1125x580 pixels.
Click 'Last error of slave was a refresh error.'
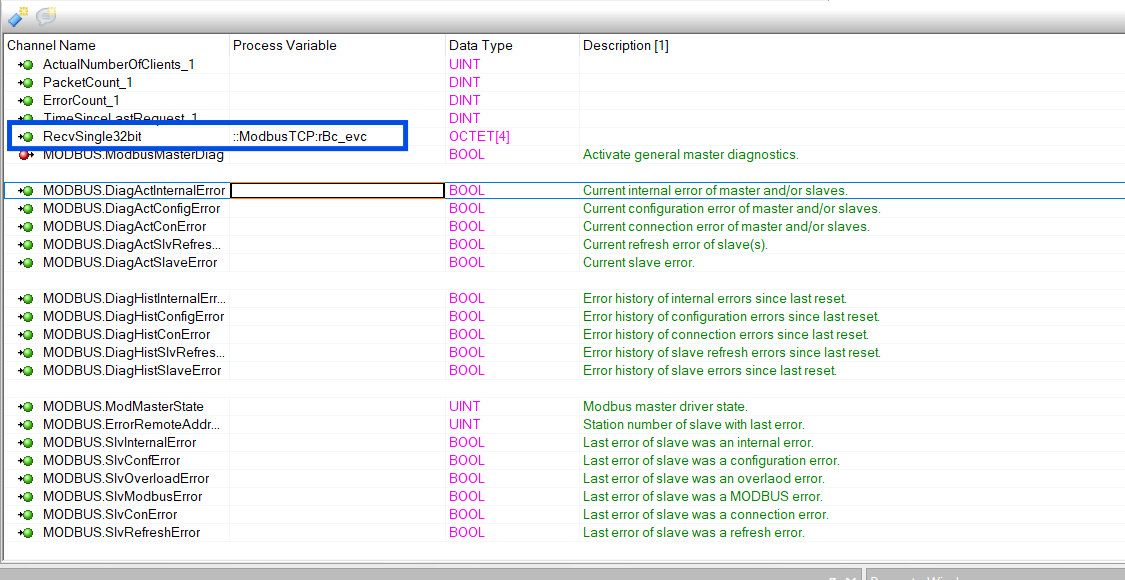click(x=694, y=533)
